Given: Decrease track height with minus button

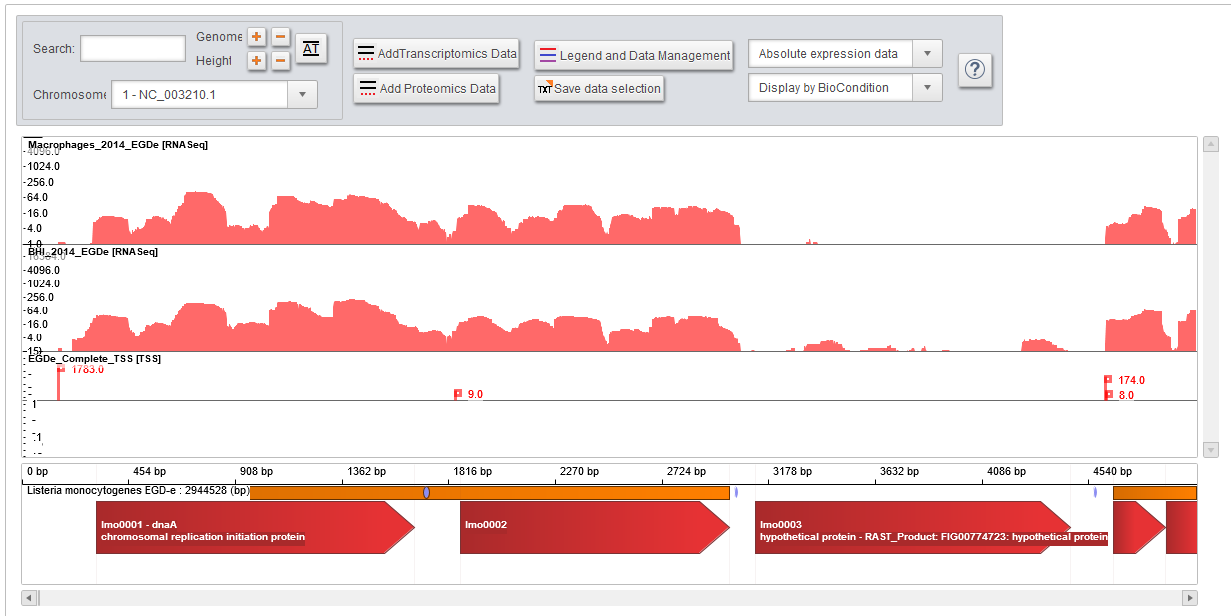Looking at the screenshot, I should click(281, 61).
